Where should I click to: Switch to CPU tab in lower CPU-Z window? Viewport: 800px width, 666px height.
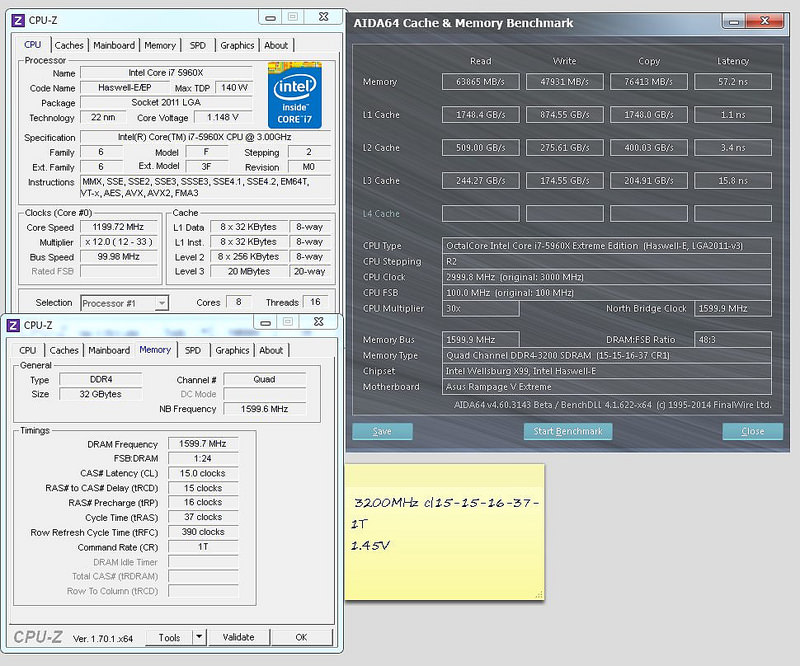[28, 351]
